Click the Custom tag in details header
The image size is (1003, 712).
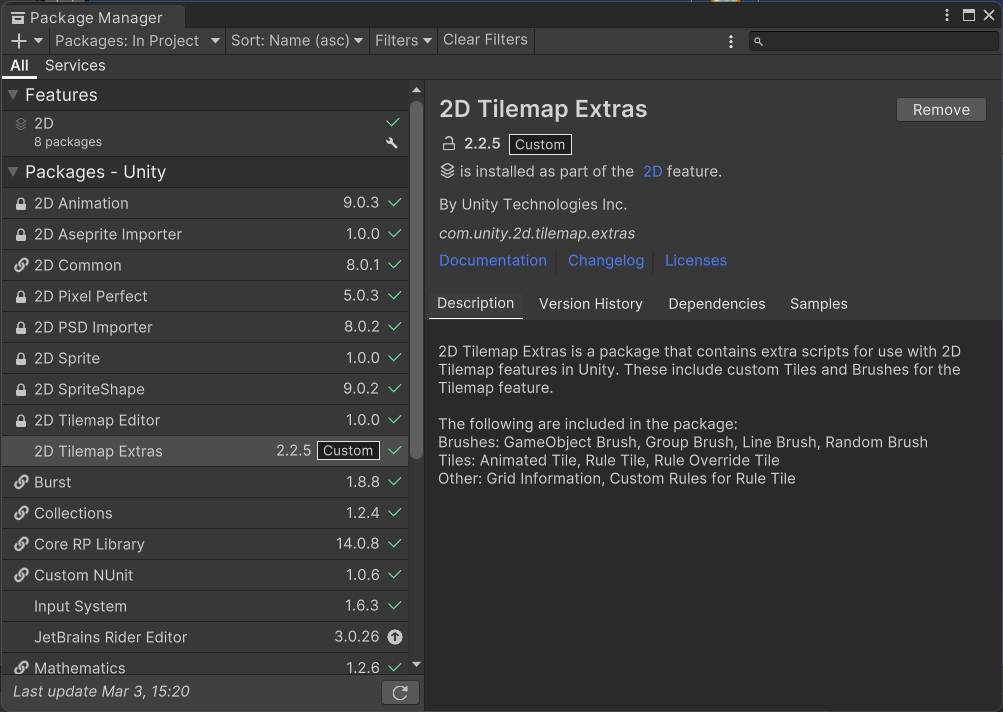540,145
